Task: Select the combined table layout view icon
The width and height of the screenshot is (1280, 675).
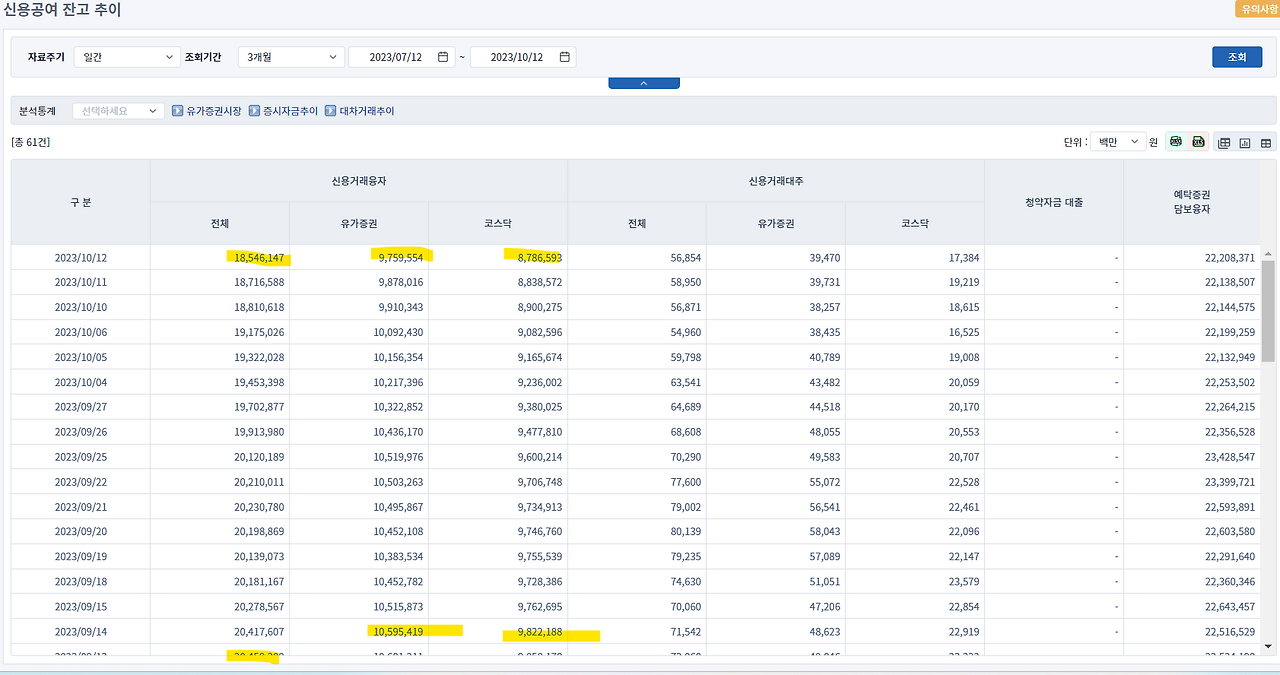Action: tap(1224, 142)
